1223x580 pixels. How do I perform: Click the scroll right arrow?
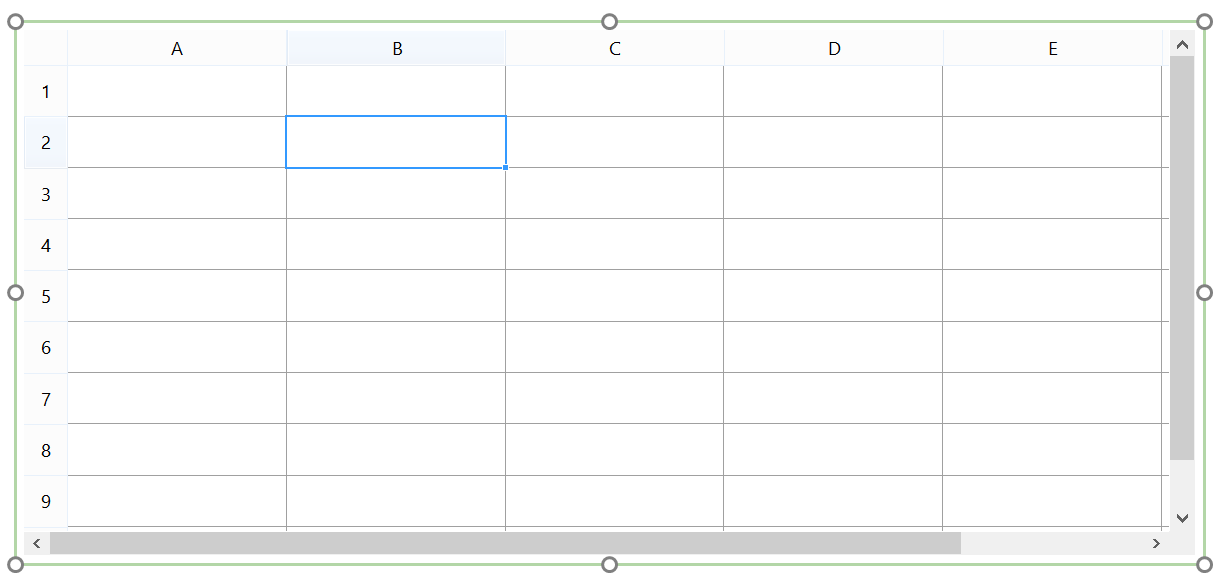click(1156, 543)
